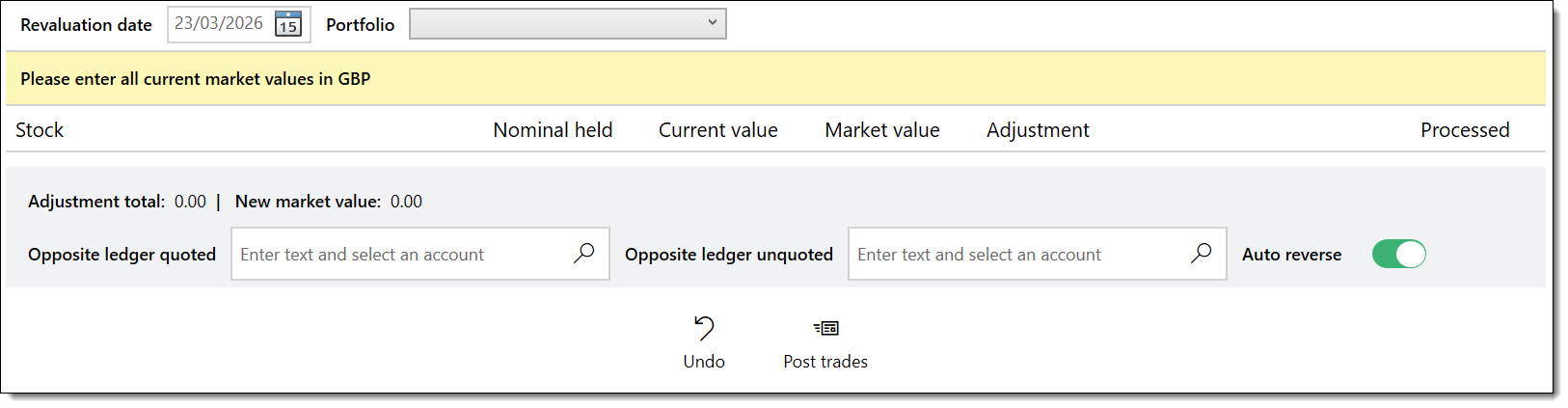
Task: Select the Nominal held column header
Action: 553,130
